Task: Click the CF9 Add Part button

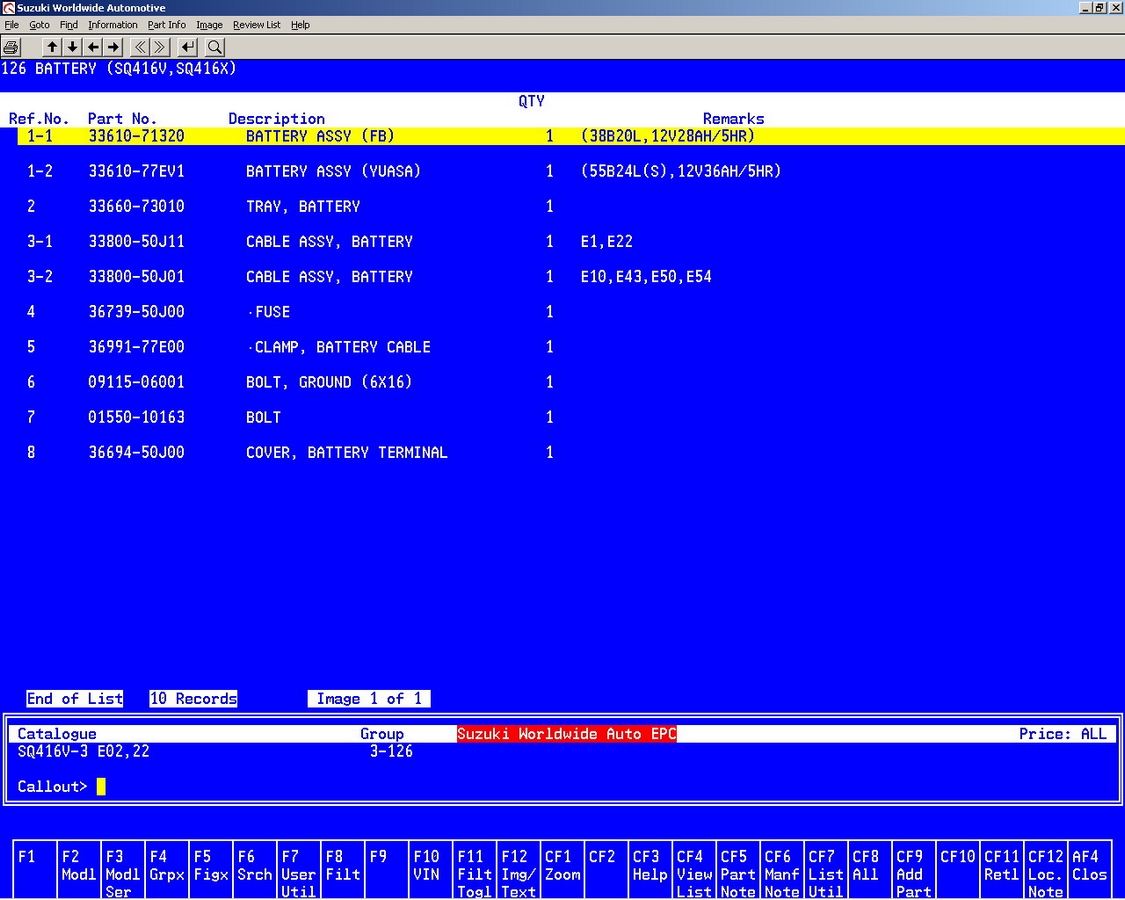Action: point(914,869)
